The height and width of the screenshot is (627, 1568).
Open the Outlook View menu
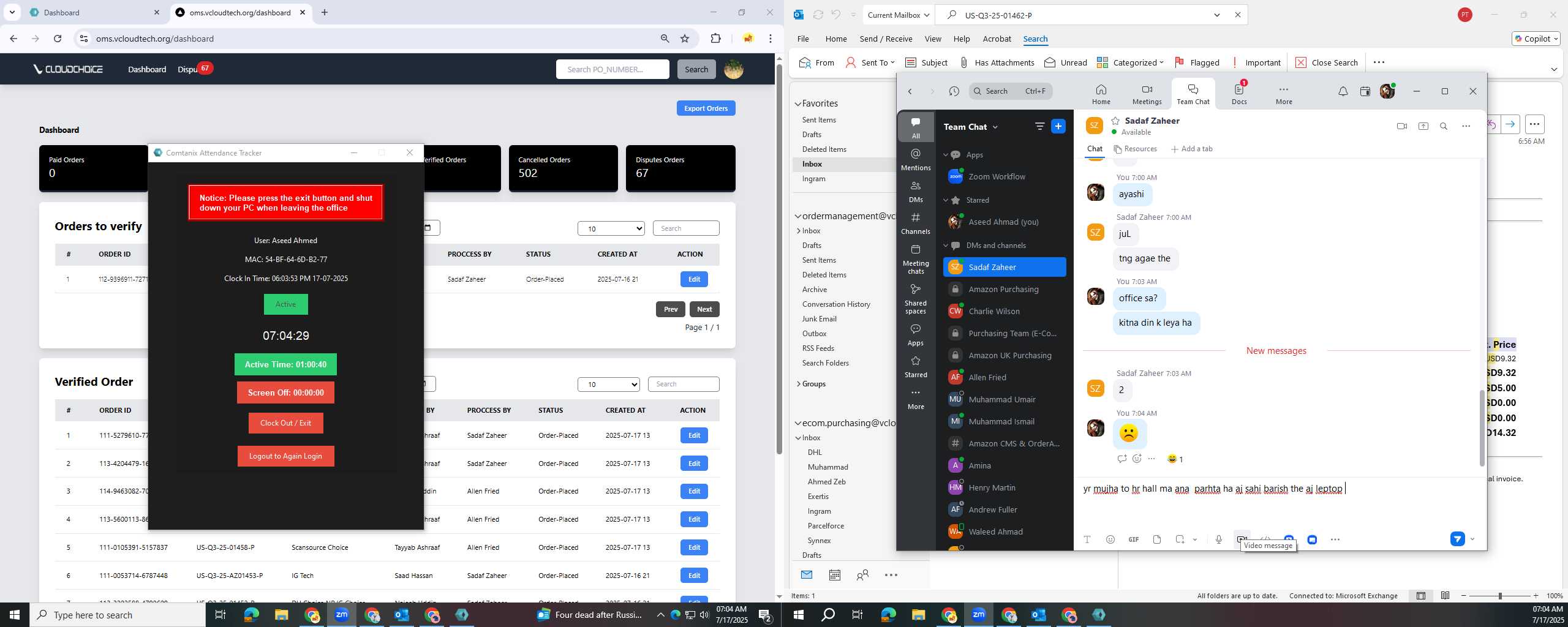click(x=933, y=39)
